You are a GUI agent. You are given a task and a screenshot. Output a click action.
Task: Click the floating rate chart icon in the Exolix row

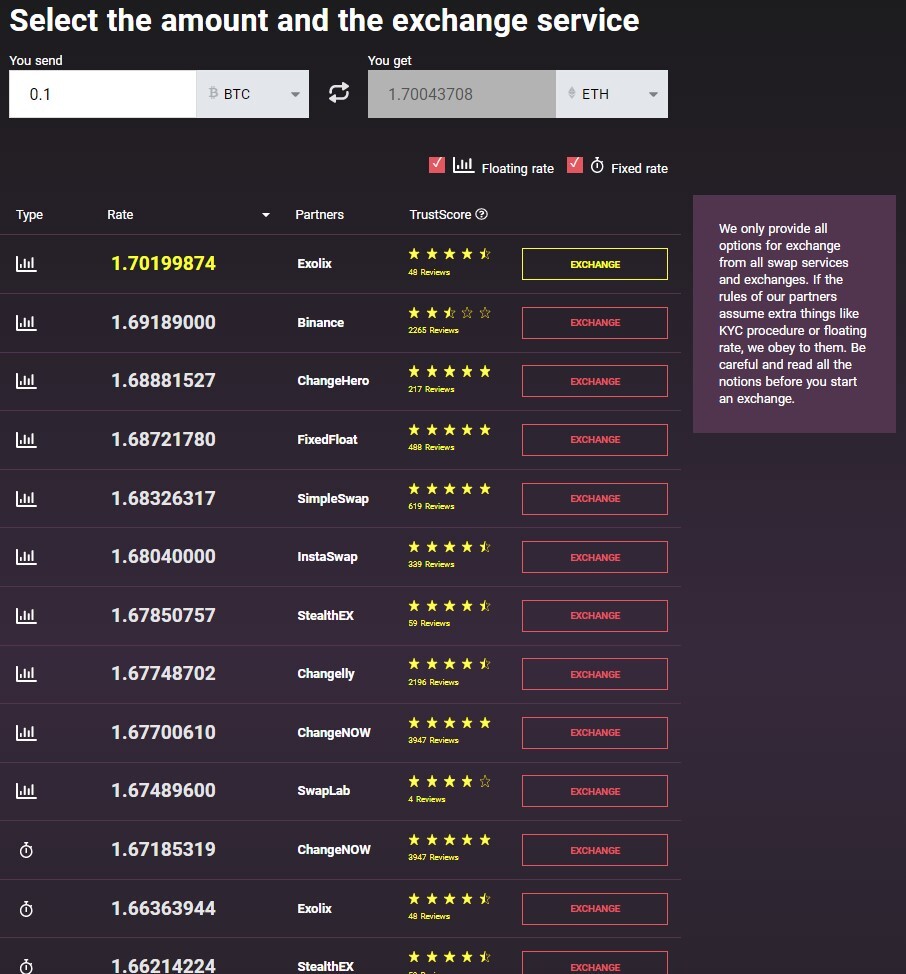click(x=26, y=264)
